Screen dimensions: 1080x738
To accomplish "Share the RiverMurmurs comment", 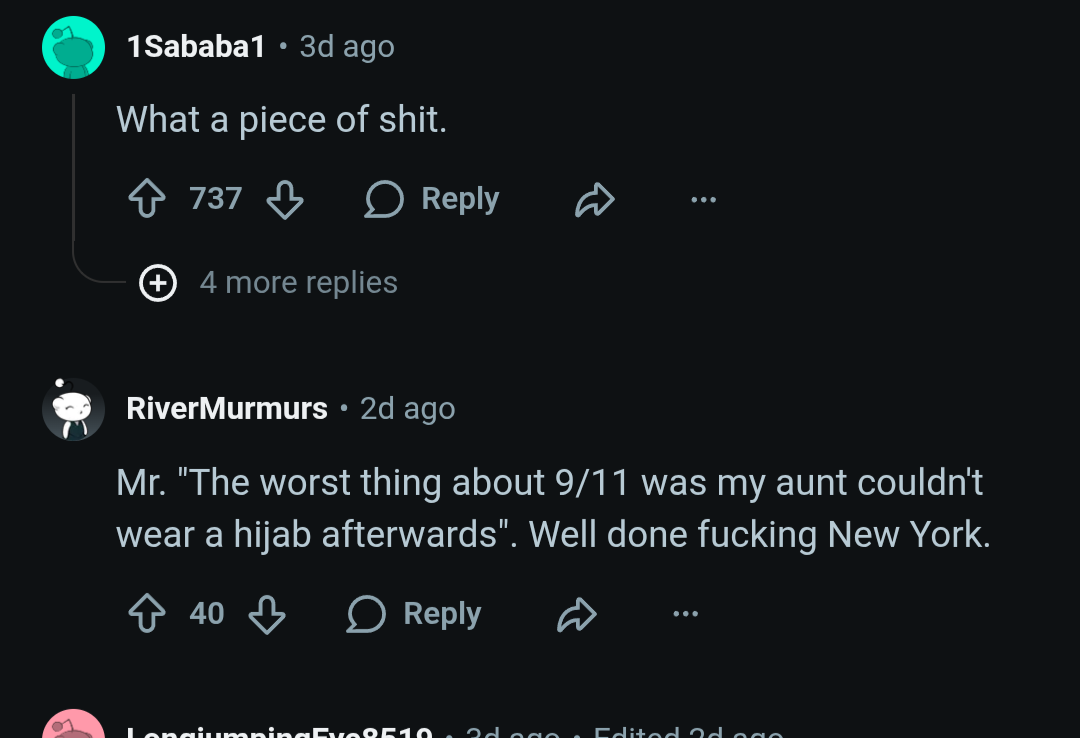I will (x=576, y=614).
